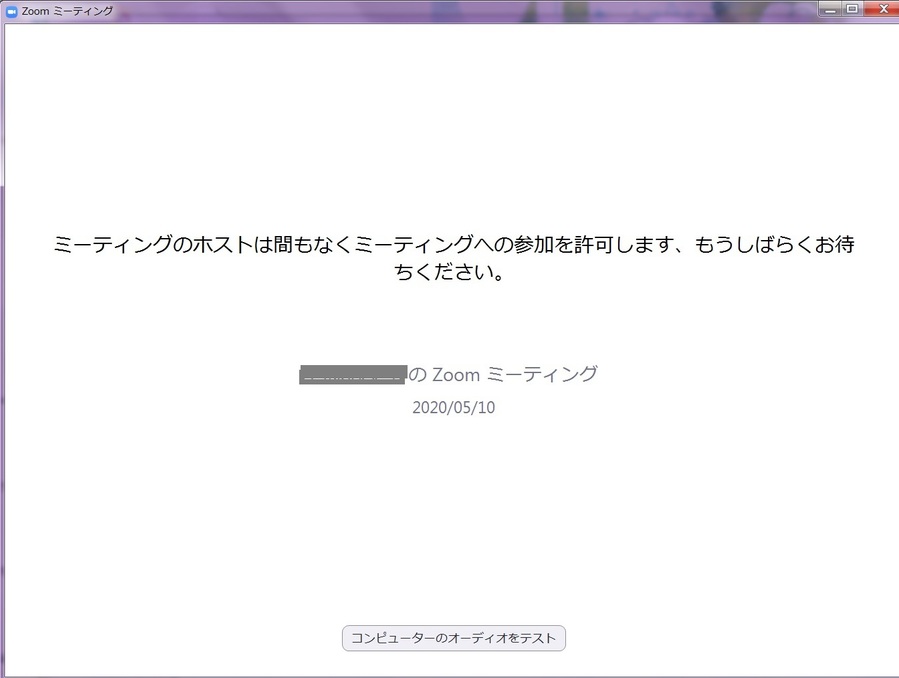Click the '間もなく' text in the waiting message
This screenshot has width=899, height=678.
point(310,246)
